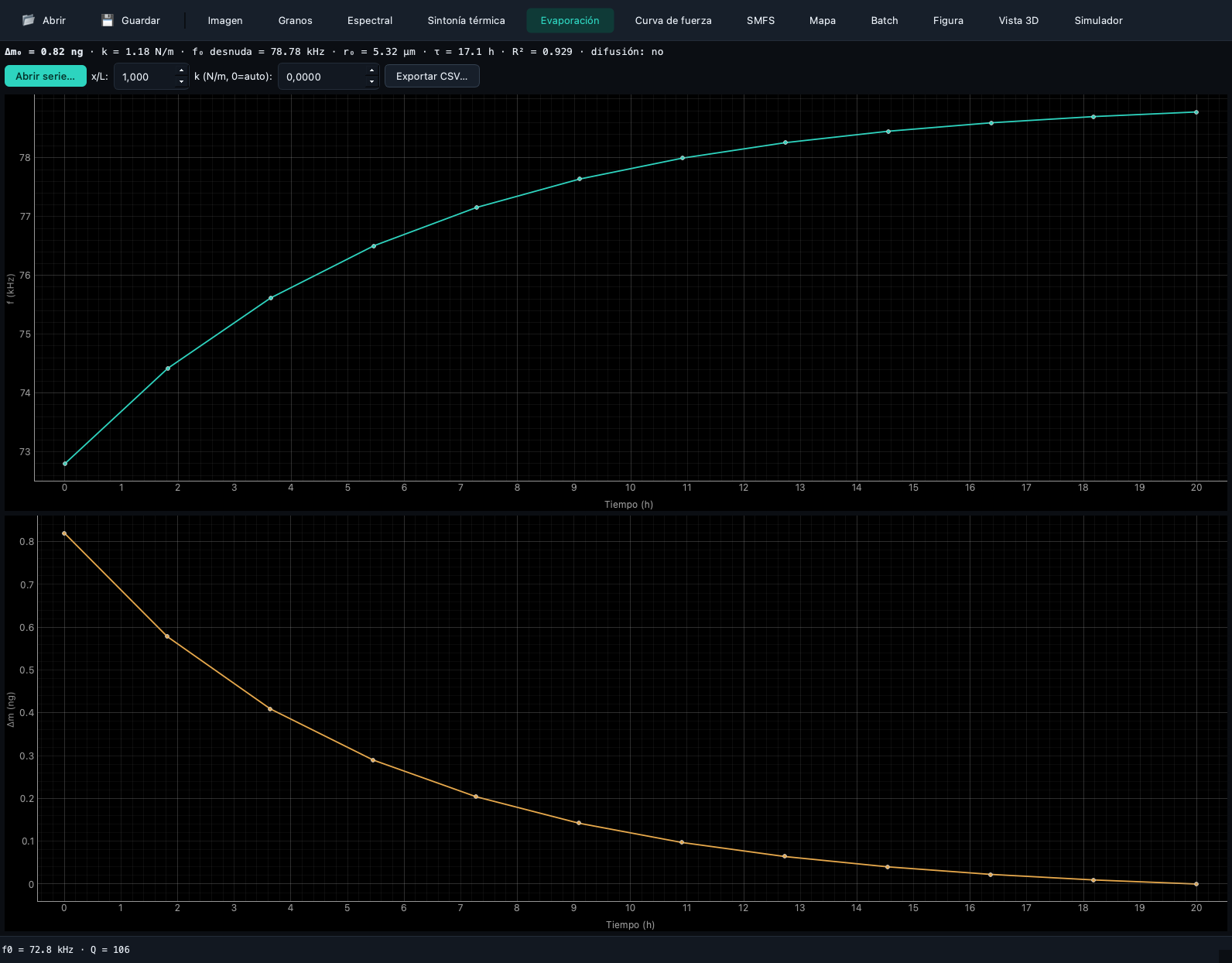Switch to the Granos tab
Screen dimensions: 1232x963
(296, 20)
